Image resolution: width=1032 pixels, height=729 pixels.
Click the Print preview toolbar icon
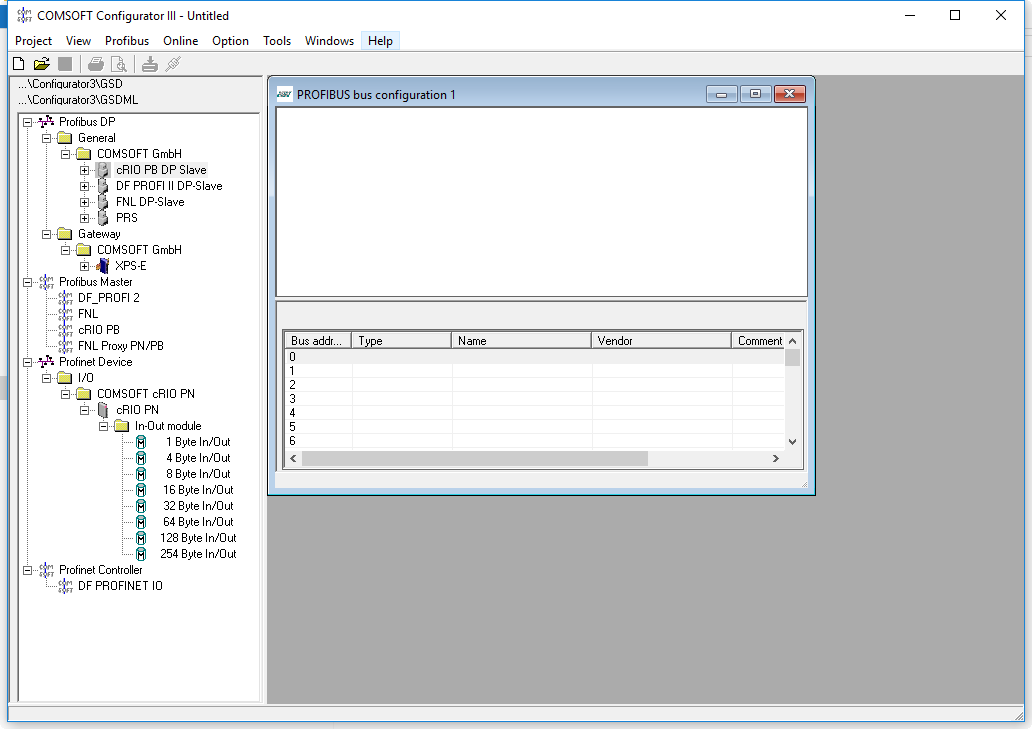(x=118, y=64)
